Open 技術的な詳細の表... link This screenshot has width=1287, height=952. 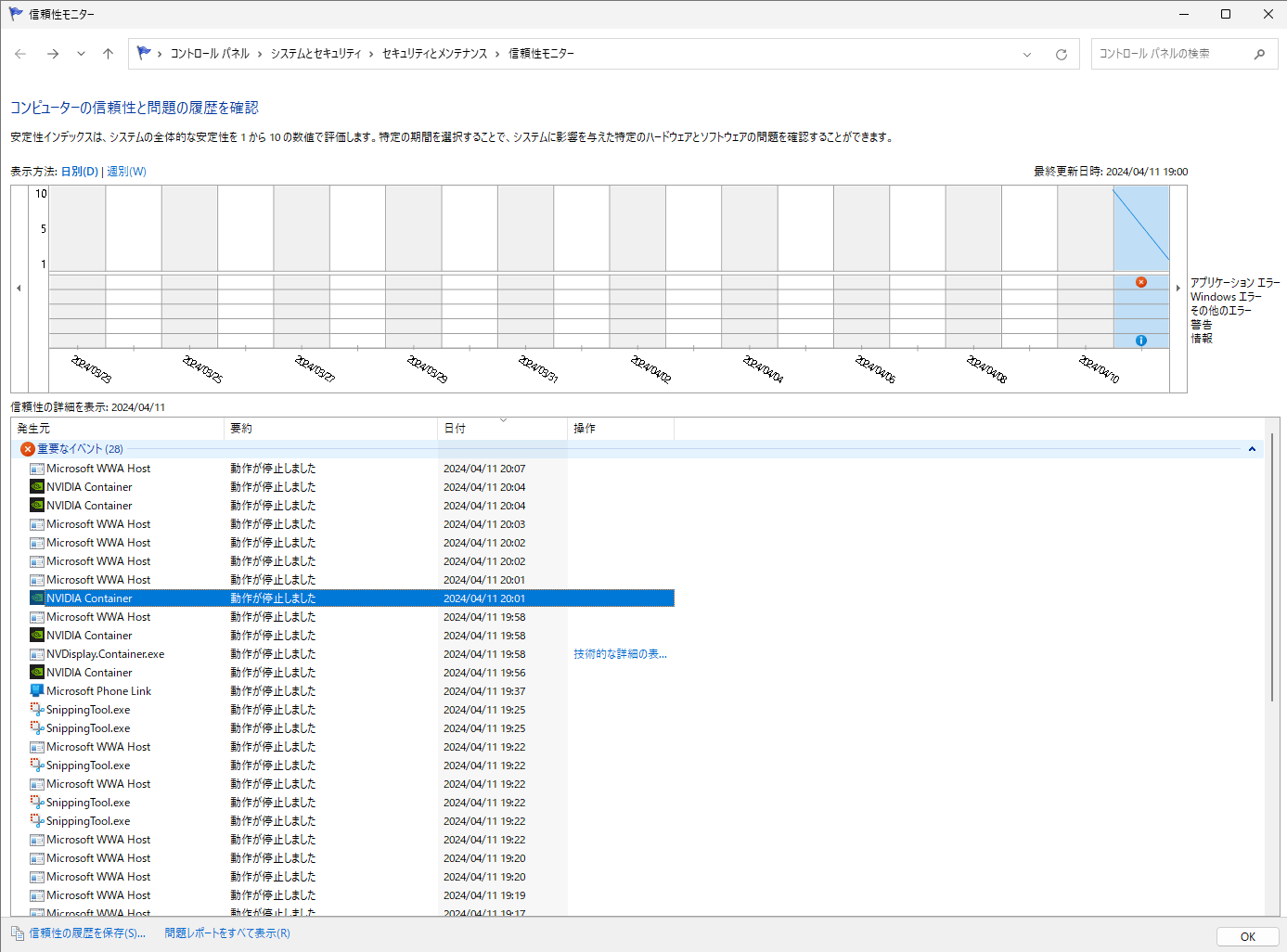point(620,654)
